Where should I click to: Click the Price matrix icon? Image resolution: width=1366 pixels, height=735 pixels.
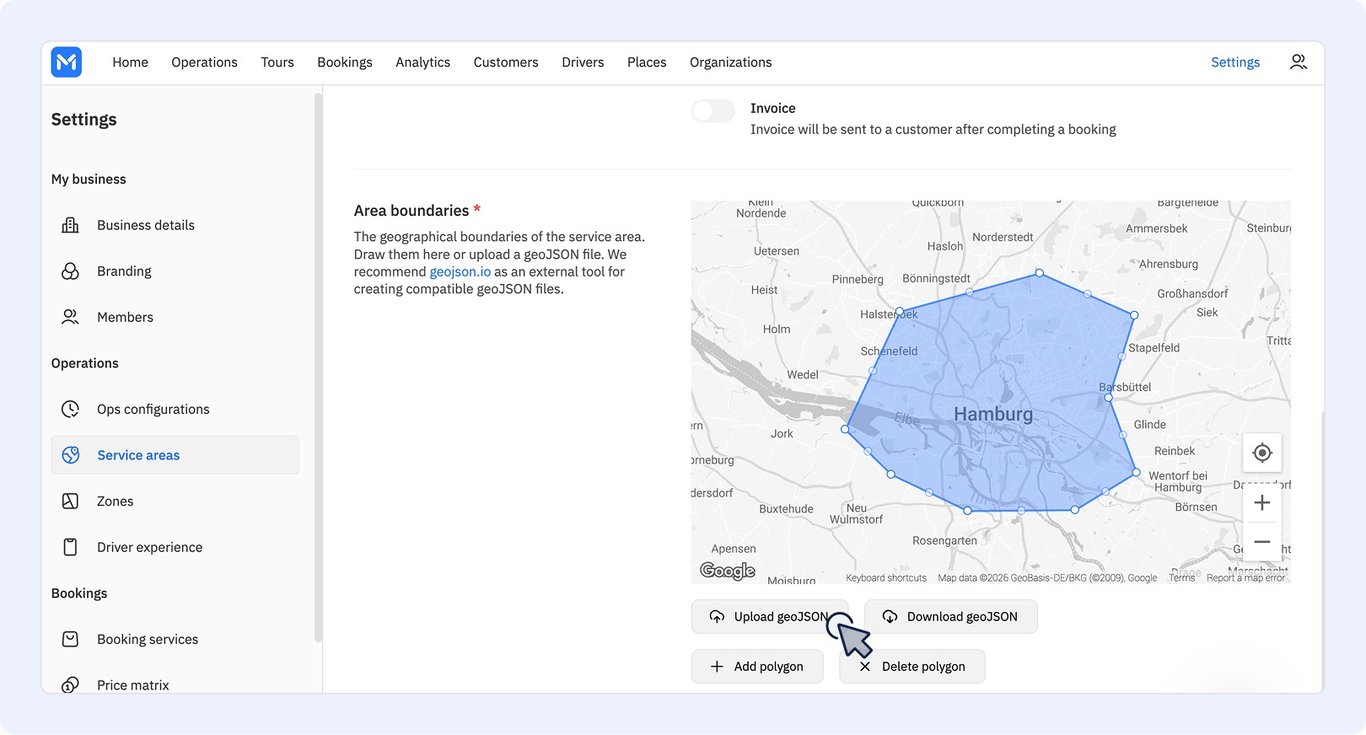[70, 685]
